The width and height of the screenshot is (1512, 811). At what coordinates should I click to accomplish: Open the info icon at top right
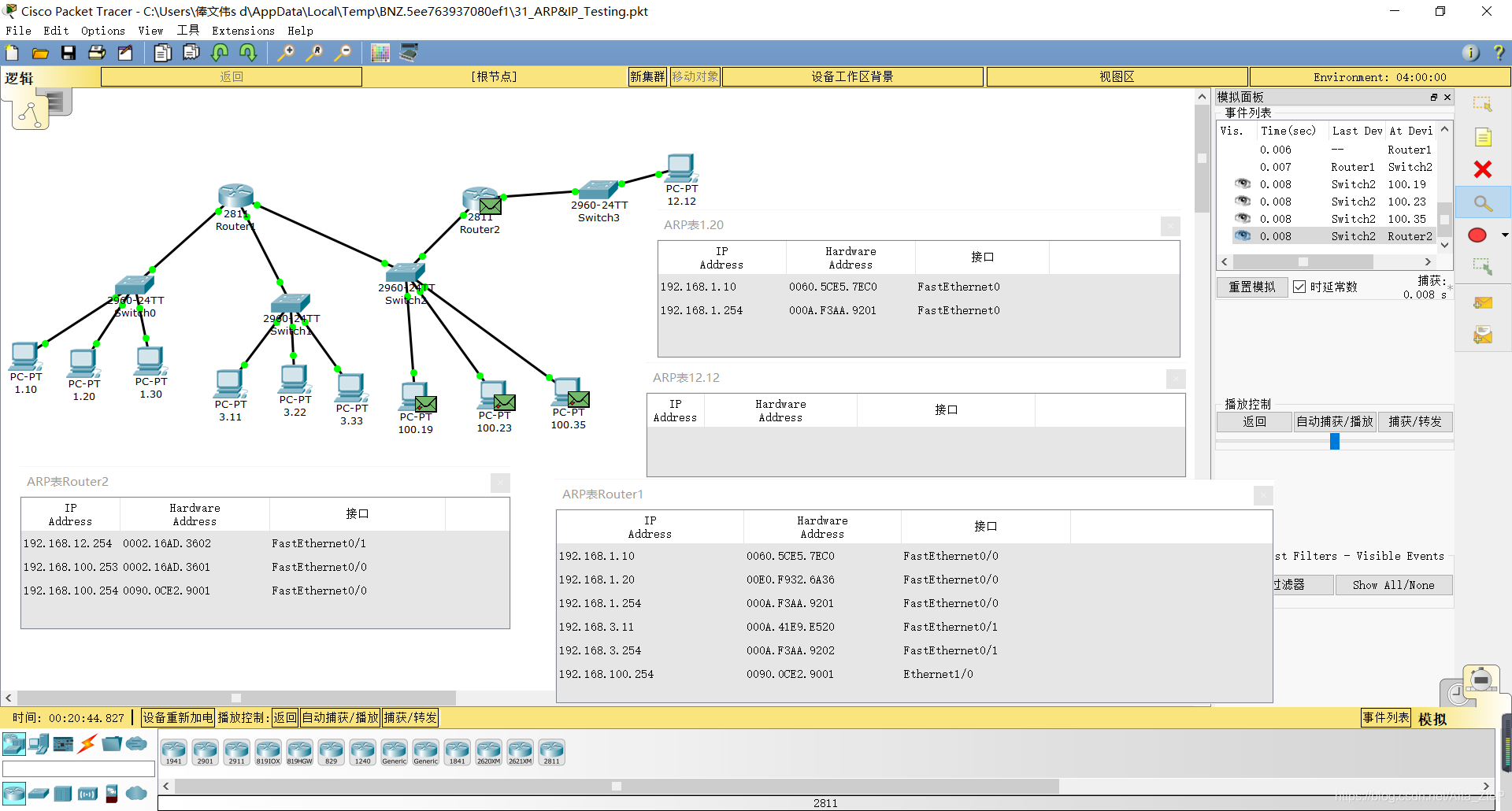point(1470,53)
